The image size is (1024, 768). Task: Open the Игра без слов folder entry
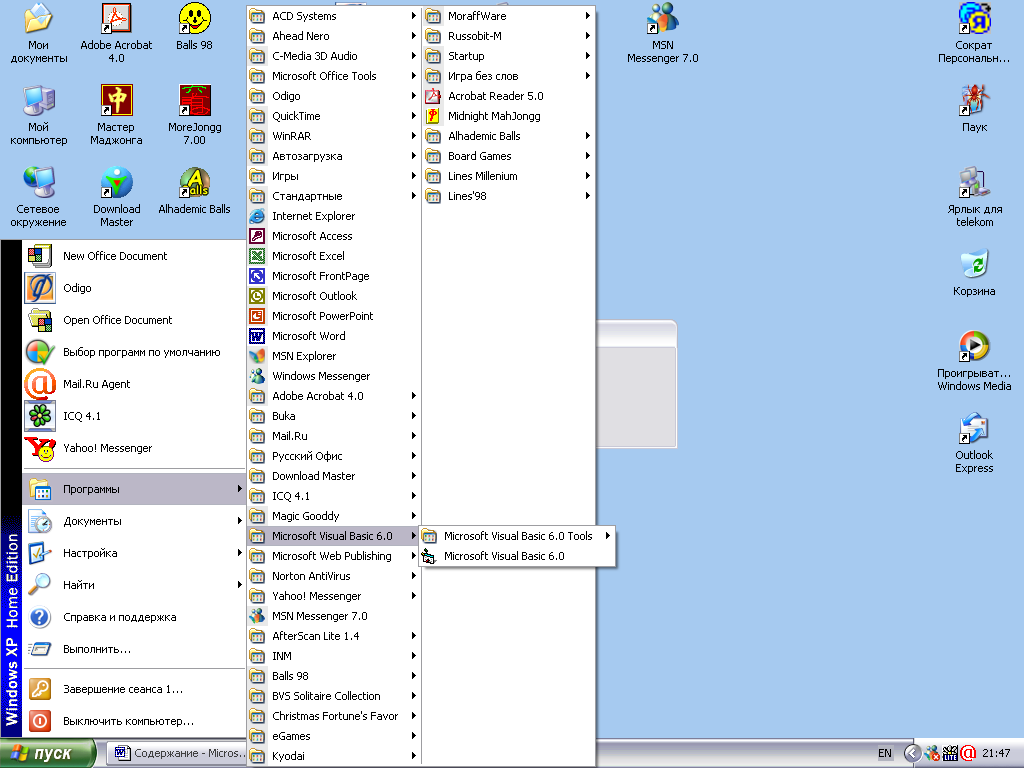point(508,76)
